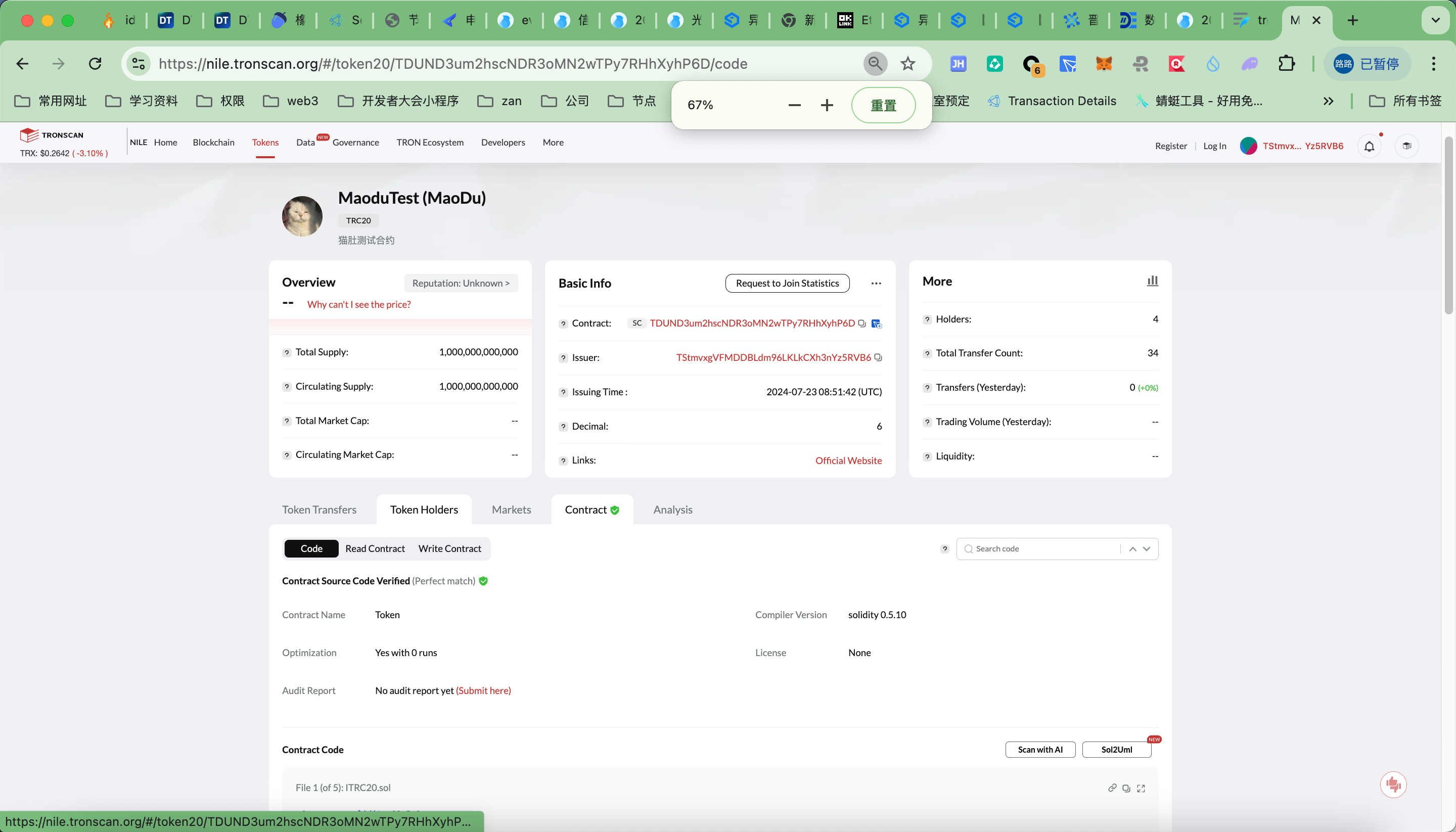Open the Official Website link
1456x832 pixels.
pyautogui.click(x=848, y=460)
